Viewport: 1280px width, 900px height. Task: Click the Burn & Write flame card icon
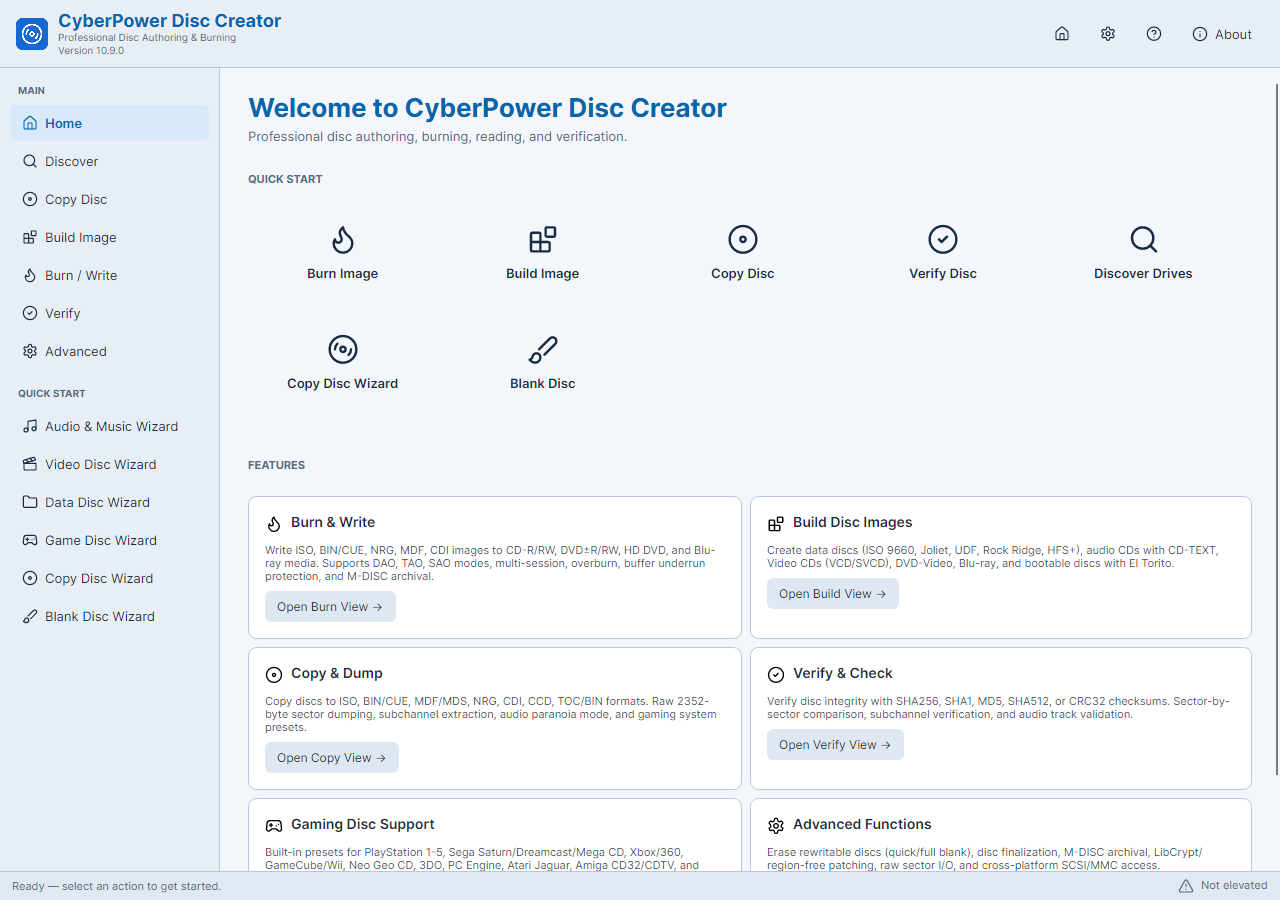click(x=274, y=523)
